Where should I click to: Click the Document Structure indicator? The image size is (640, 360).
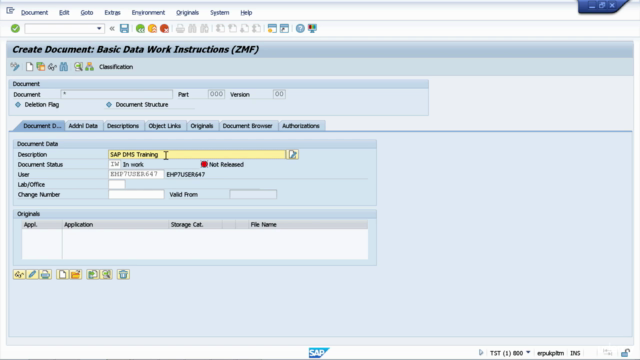click(109, 104)
